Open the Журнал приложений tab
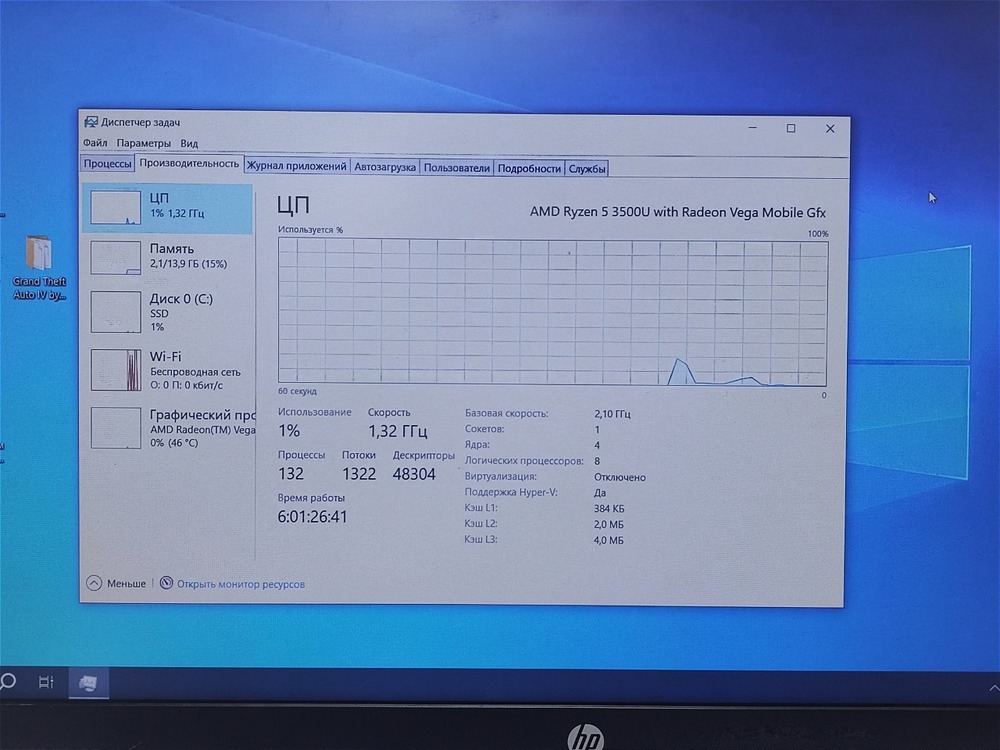The height and width of the screenshot is (750, 1000). click(x=297, y=166)
